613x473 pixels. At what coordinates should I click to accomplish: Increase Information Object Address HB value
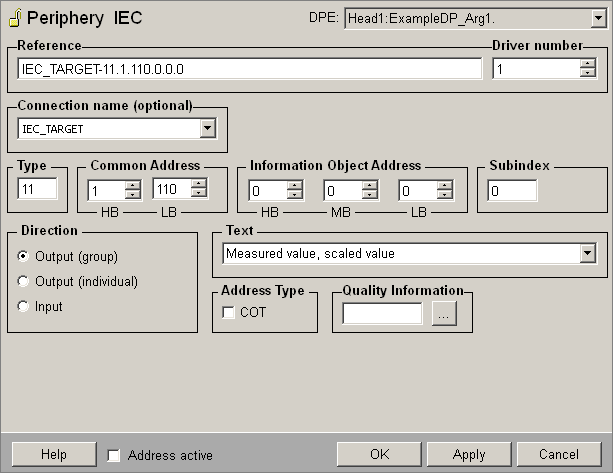(x=294, y=185)
